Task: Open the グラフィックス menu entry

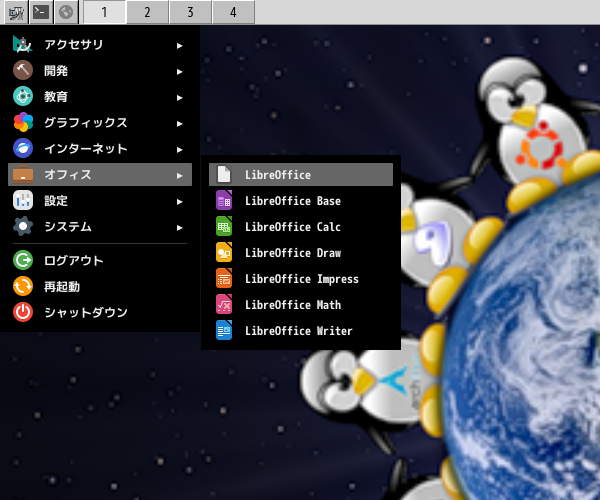Action: click(x=100, y=122)
